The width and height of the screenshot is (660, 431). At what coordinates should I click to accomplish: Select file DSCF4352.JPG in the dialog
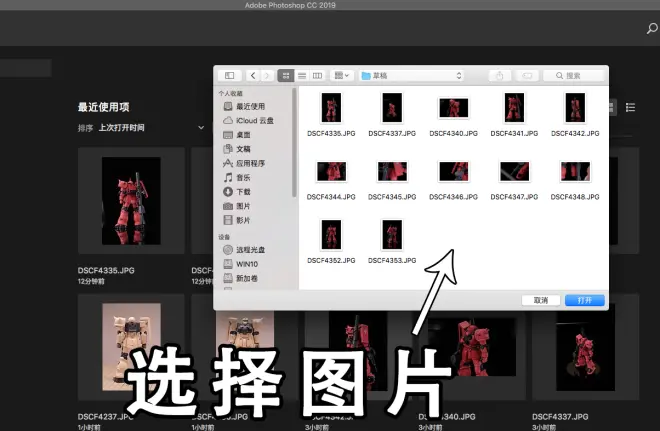pos(331,242)
